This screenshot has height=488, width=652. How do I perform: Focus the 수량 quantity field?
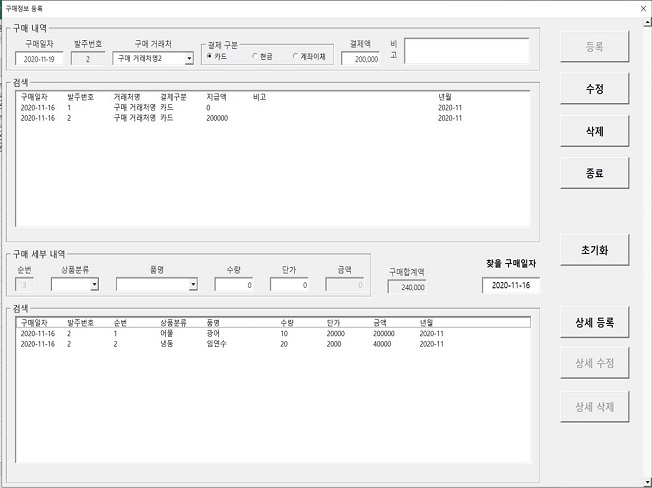233,285
